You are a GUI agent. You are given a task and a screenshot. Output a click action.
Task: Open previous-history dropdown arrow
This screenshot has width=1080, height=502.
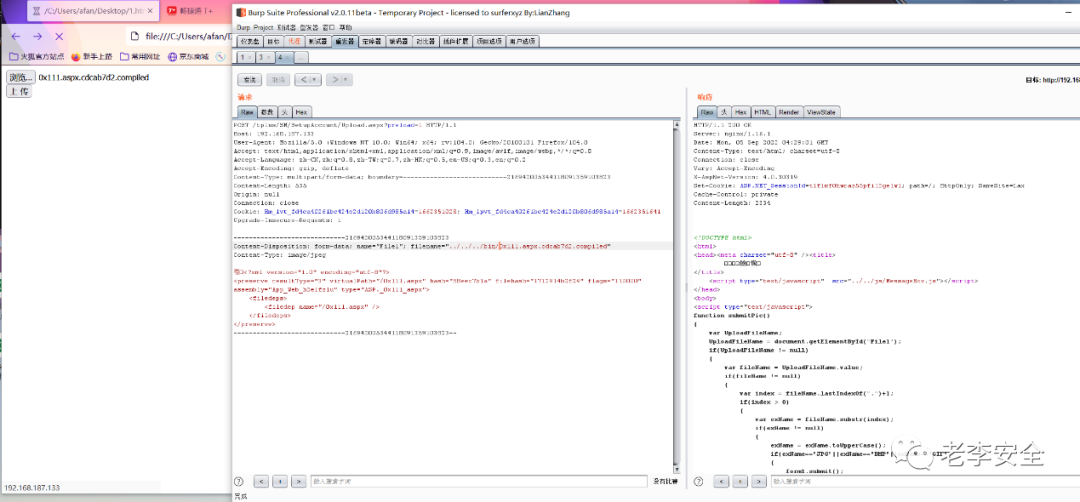coord(315,80)
